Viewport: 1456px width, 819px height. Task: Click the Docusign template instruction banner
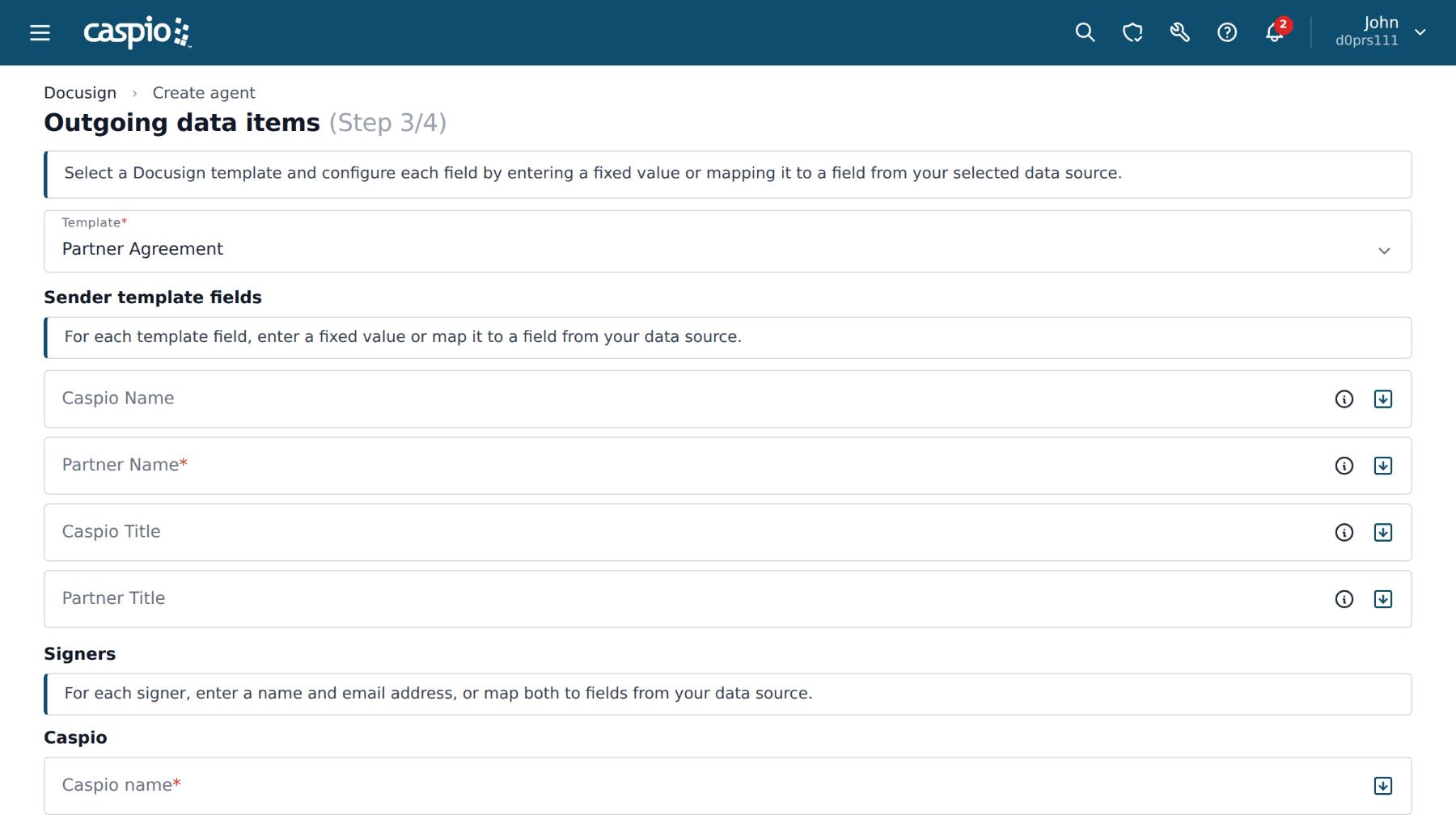728,175
